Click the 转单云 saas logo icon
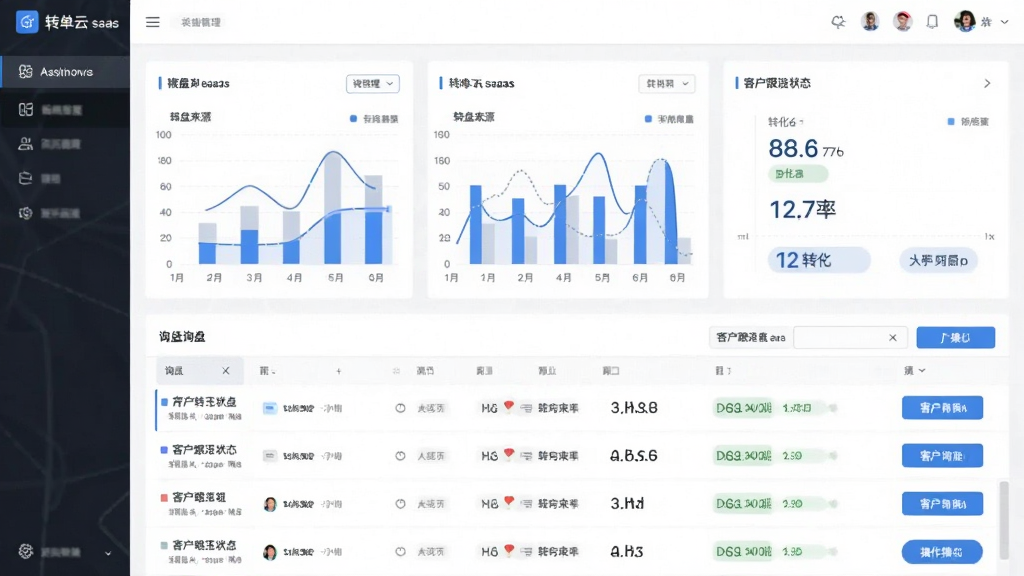 coord(27,22)
